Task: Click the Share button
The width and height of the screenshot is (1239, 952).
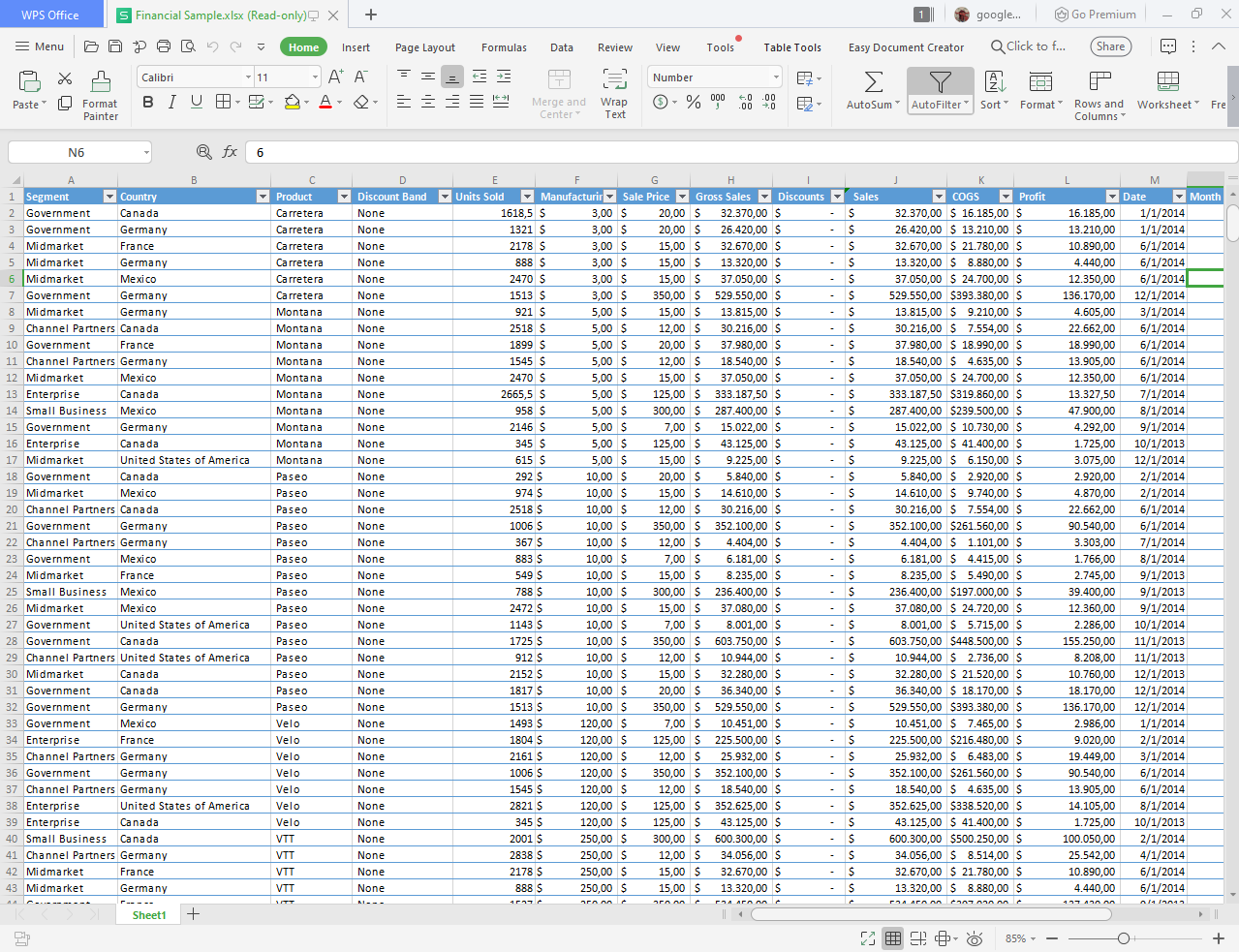Action: 1110,46
